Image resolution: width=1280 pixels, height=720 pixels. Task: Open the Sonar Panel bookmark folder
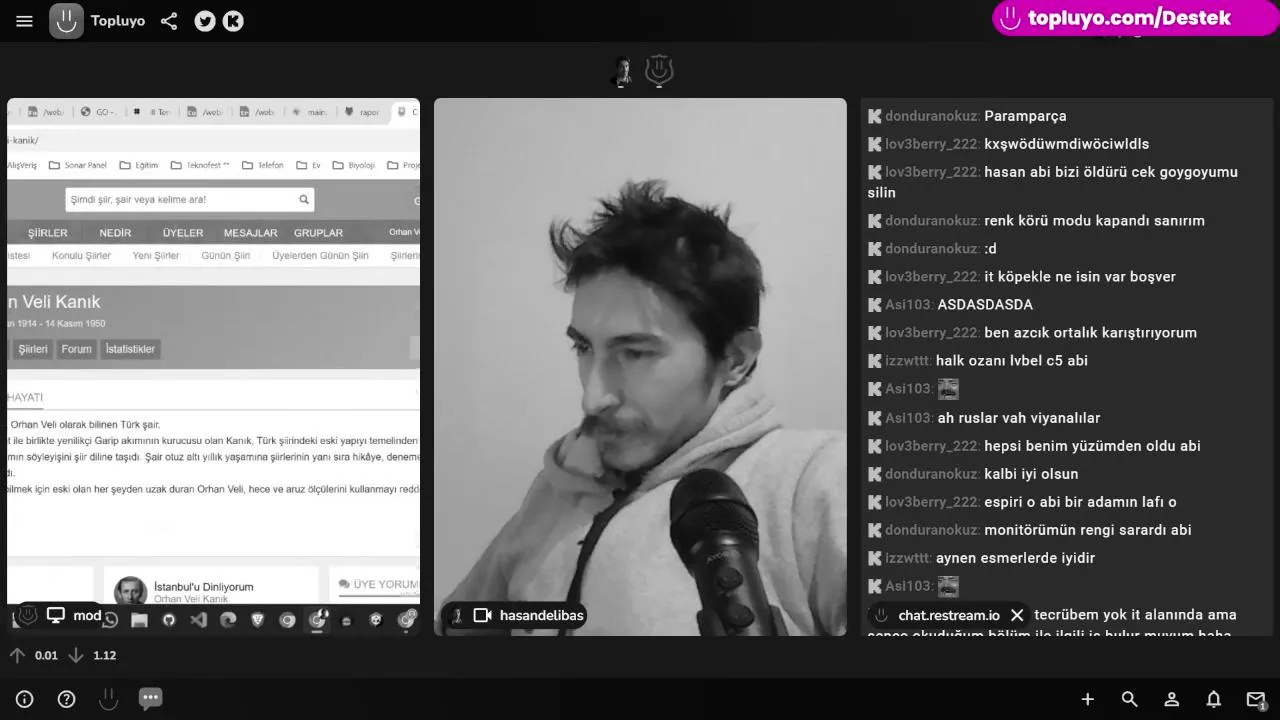[x=77, y=166]
